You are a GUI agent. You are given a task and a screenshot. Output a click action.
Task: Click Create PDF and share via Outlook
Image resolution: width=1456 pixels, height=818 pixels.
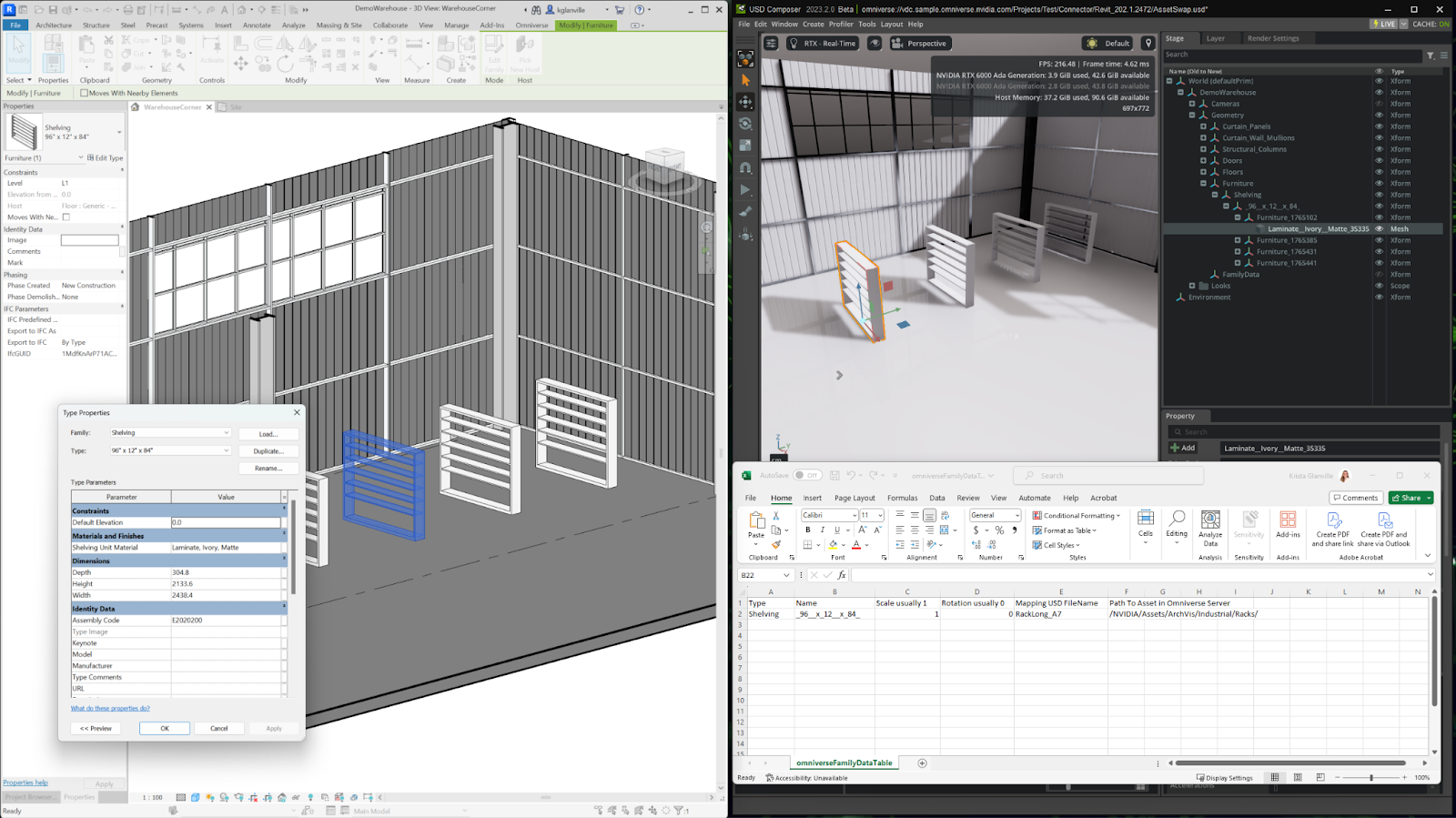1383,529
